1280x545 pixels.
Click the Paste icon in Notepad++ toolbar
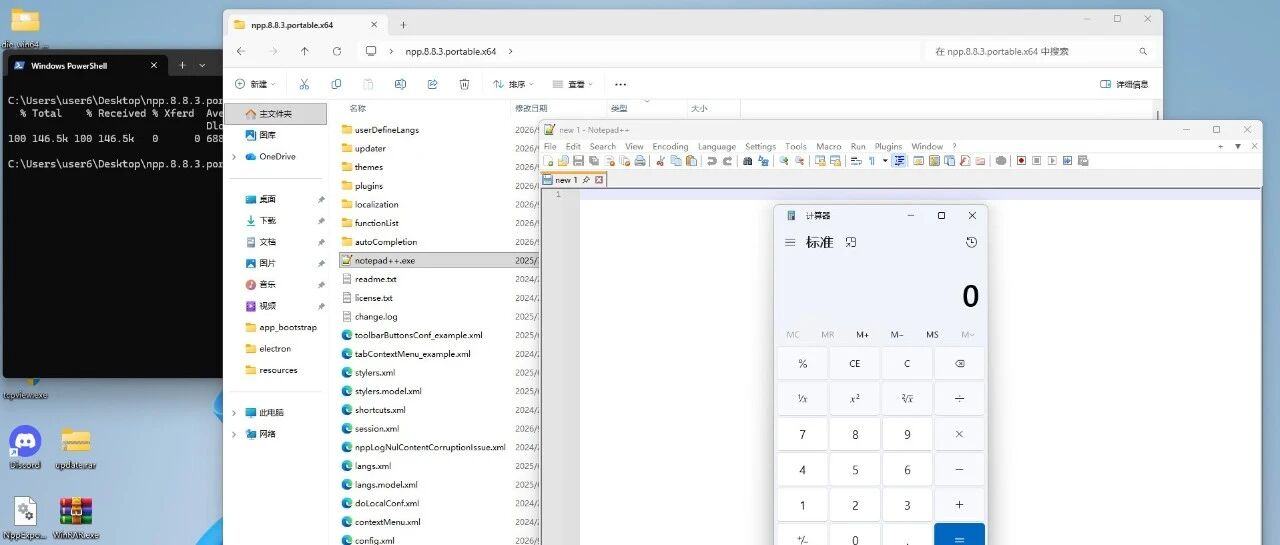click(691, 160)
